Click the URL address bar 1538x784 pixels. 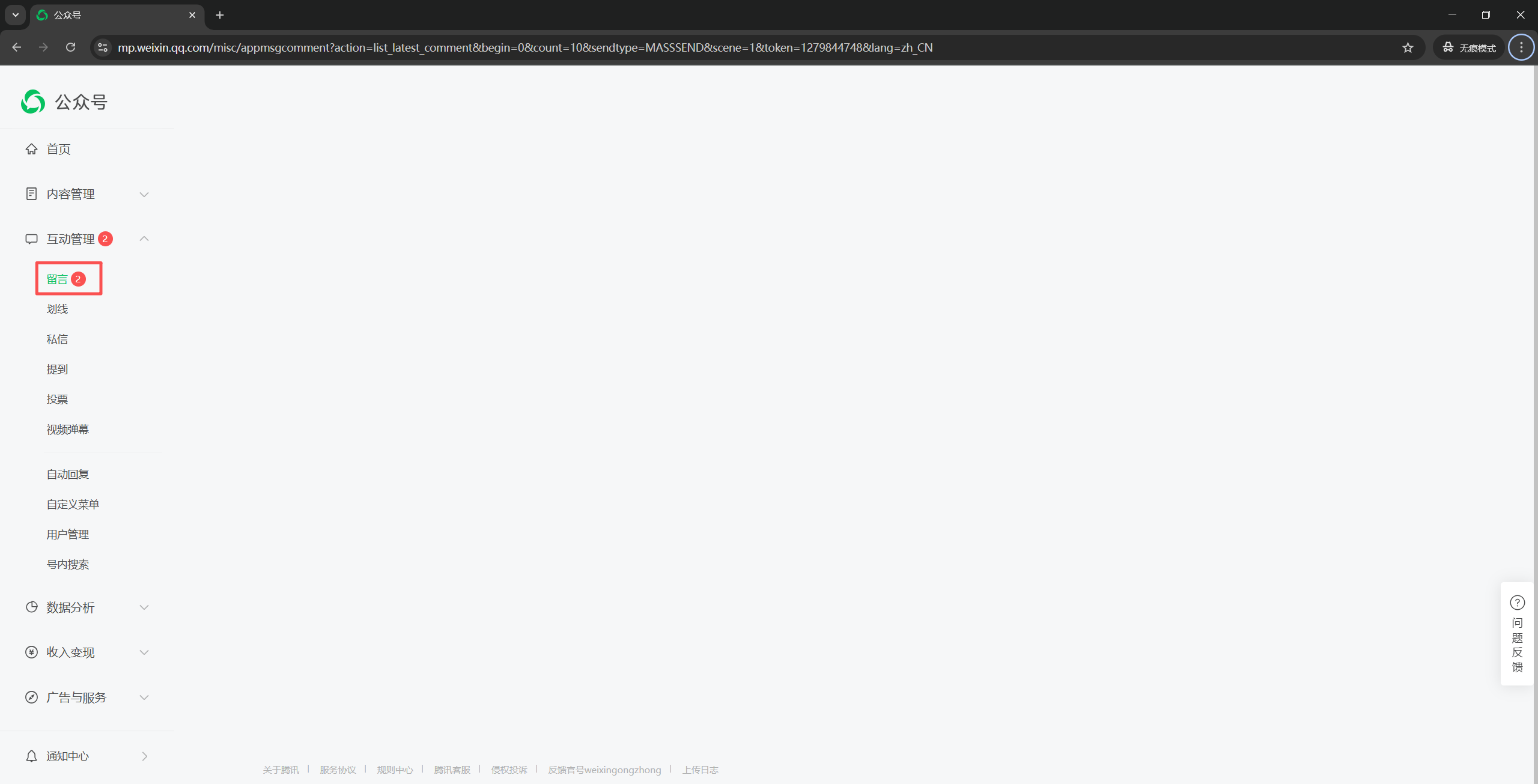pyautogui.click(x=524, y=47)
